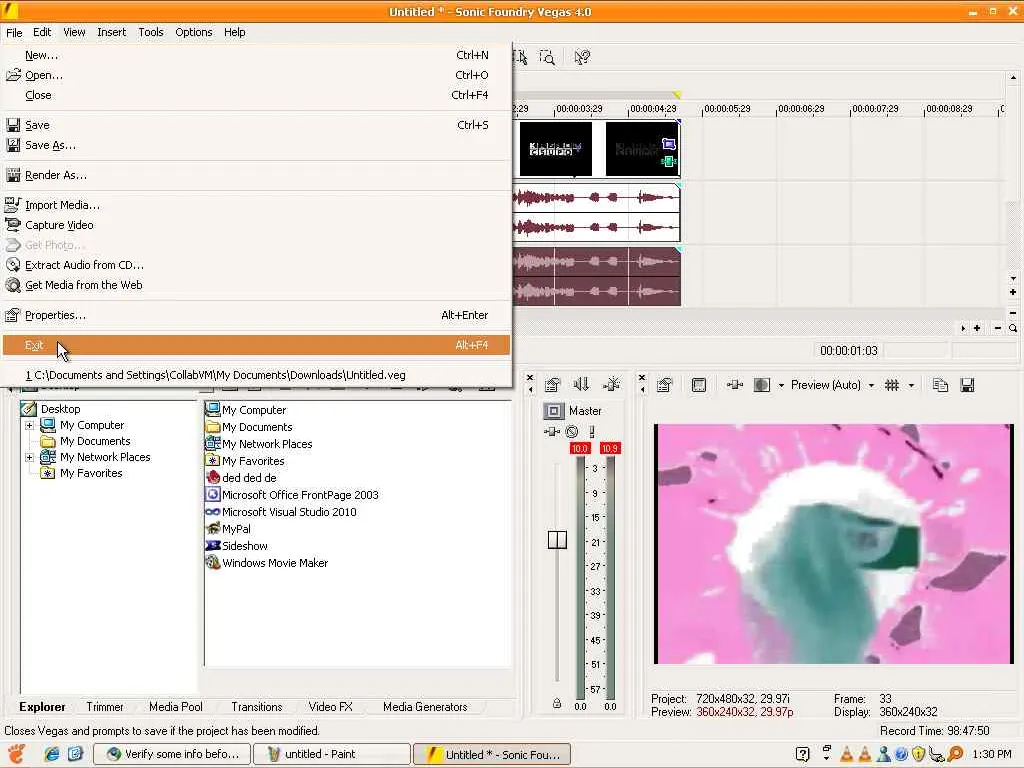Switch to the Transitions tab

(x=257, y=707)
